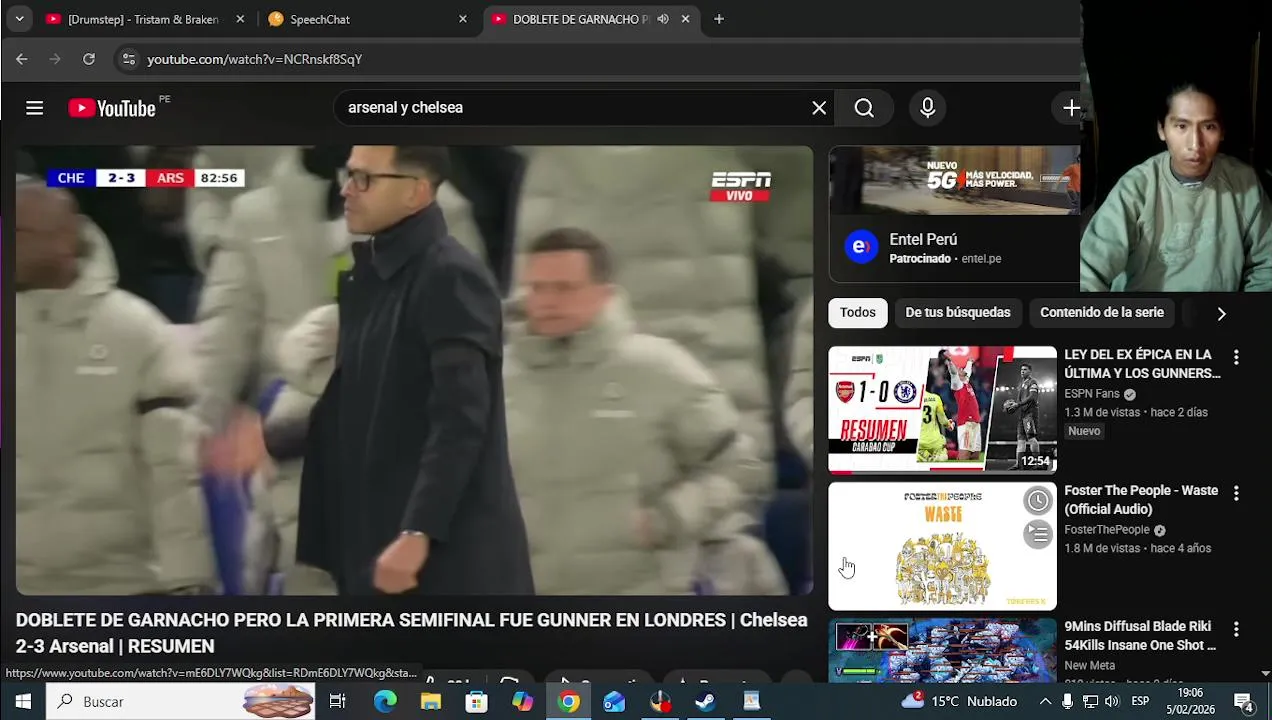Add Waste video to the queue
The image size is (1272, 720).
point(1038,535)
